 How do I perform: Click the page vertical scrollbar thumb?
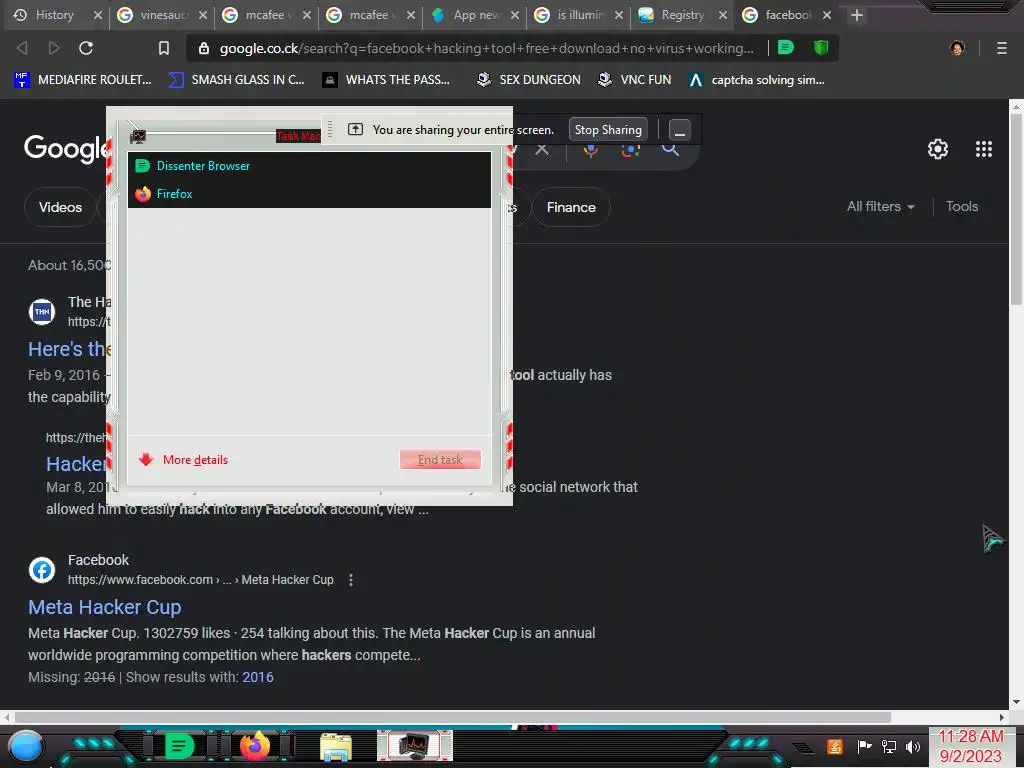coord(1016,209)
